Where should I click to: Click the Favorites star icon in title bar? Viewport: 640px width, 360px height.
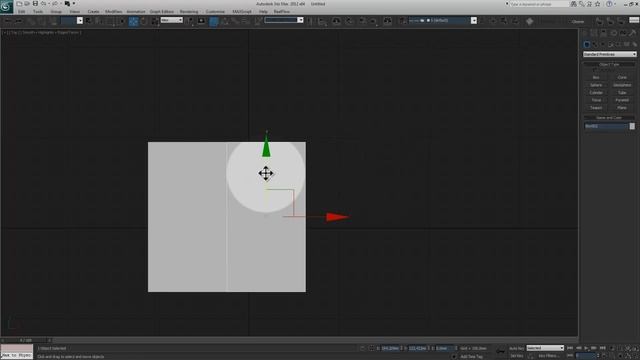(598, 4)
